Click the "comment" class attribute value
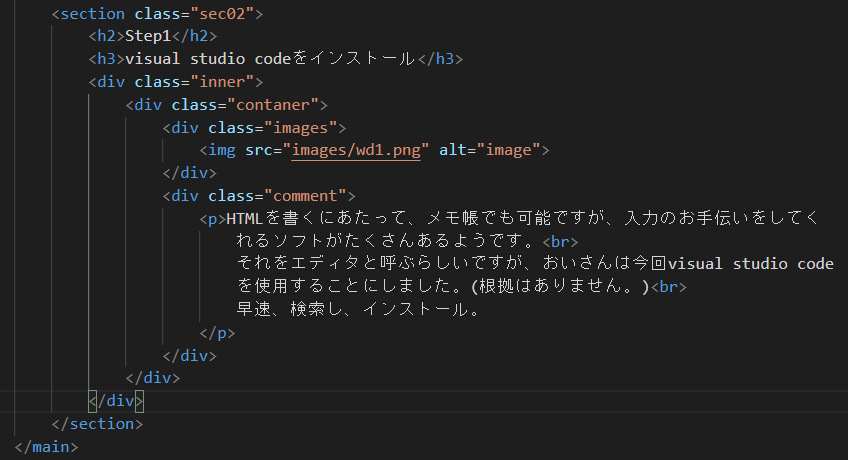 click(305, 196)
